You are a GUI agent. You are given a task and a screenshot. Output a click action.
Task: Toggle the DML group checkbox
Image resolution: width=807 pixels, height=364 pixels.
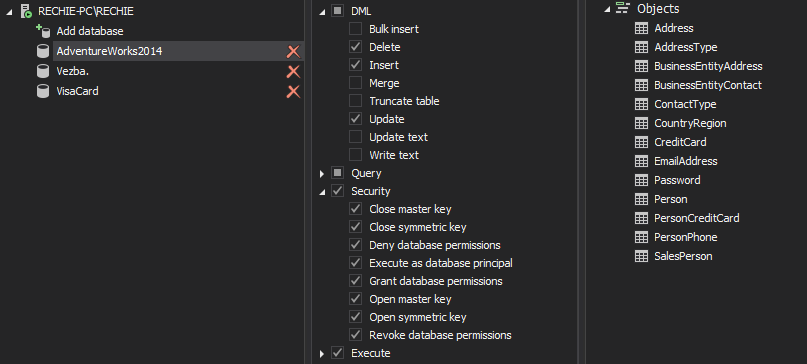click(338, 11)
